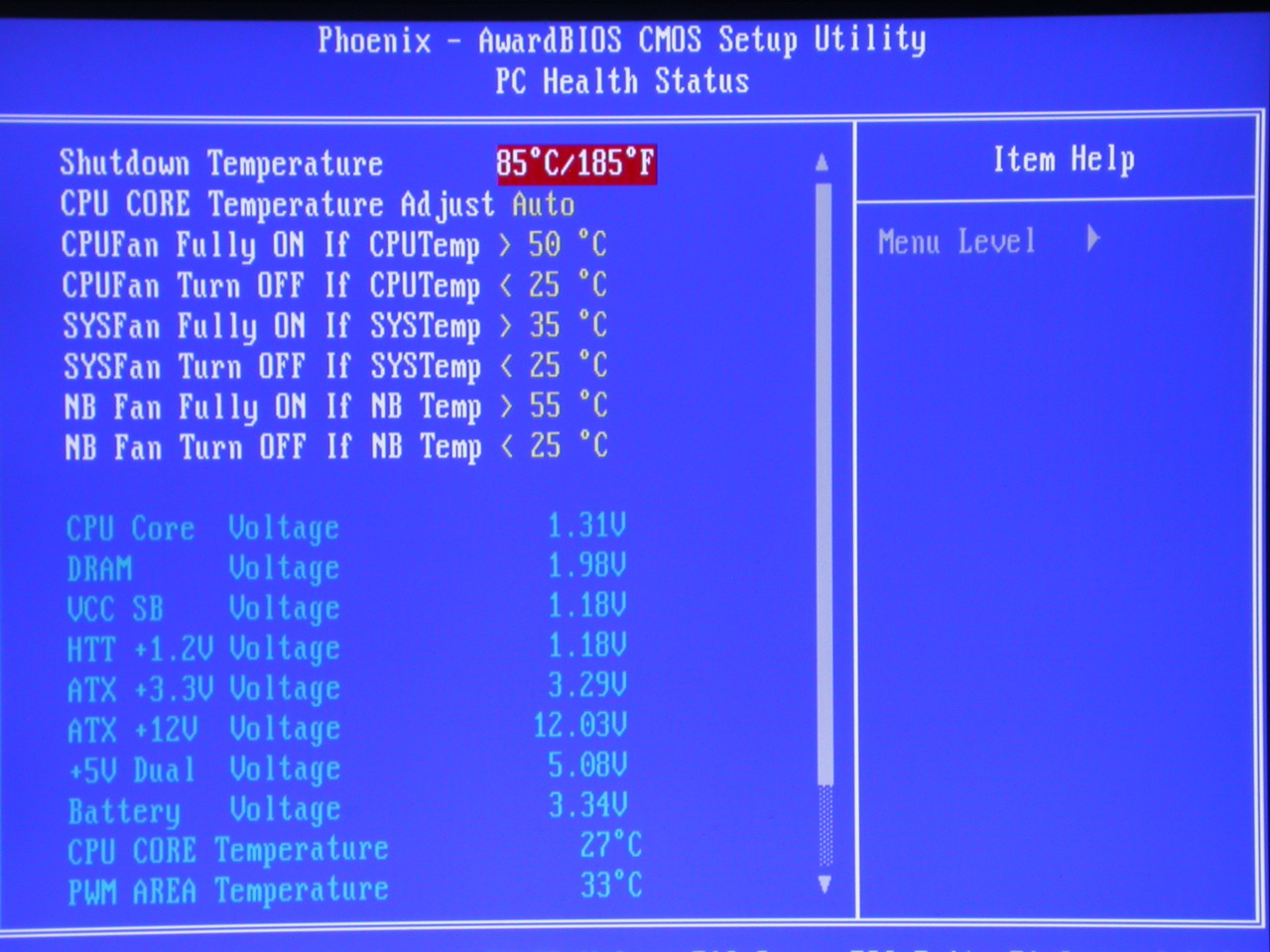Viewport: 1270px width, 952px height.
Task: Click the scrollbar up arrow
Action: click(x=823, y=162)
